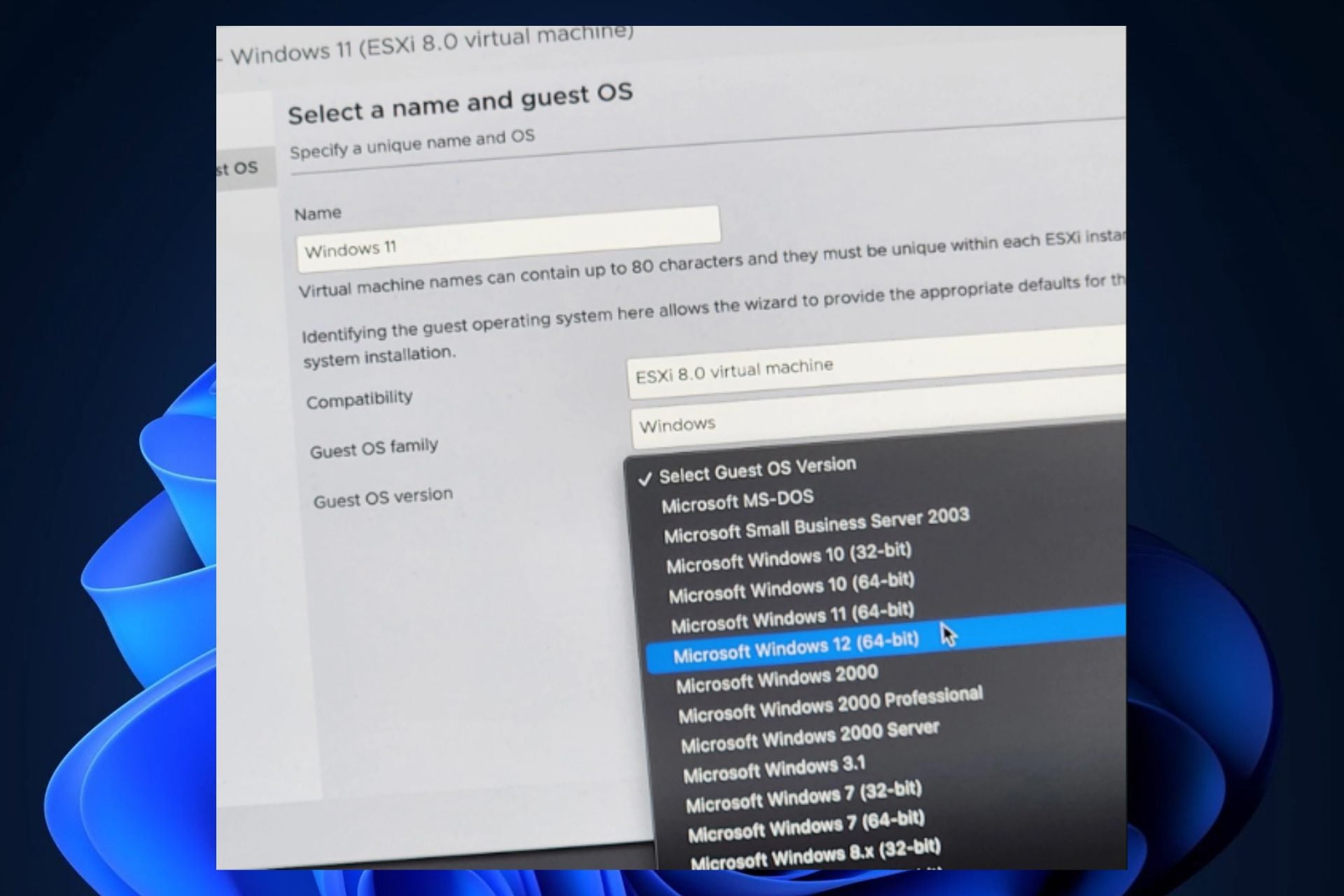1344x896 pixels.
Task: Choose Microsoft Windows 2000 Professional
Action: pos(830,705)
